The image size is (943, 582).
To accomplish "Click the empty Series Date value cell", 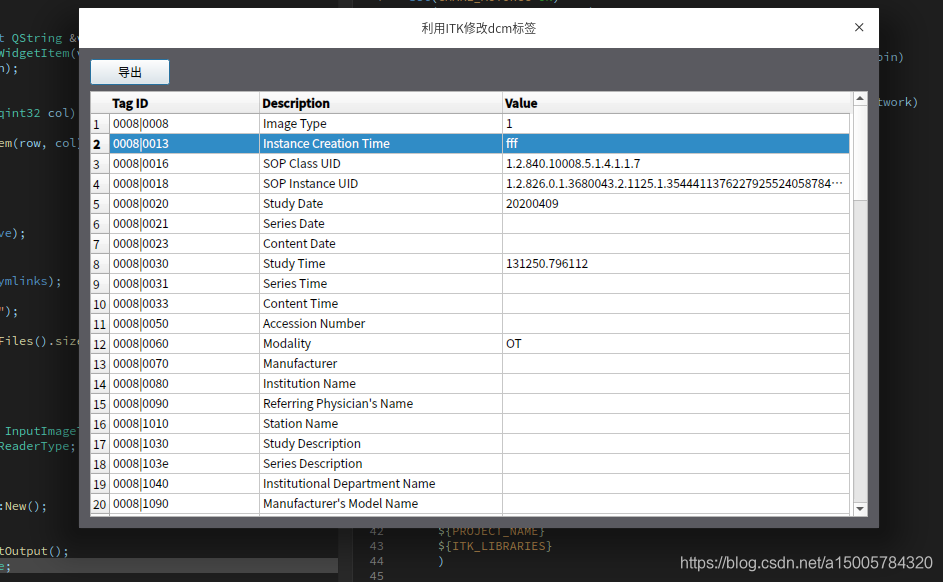I will 676,224.
